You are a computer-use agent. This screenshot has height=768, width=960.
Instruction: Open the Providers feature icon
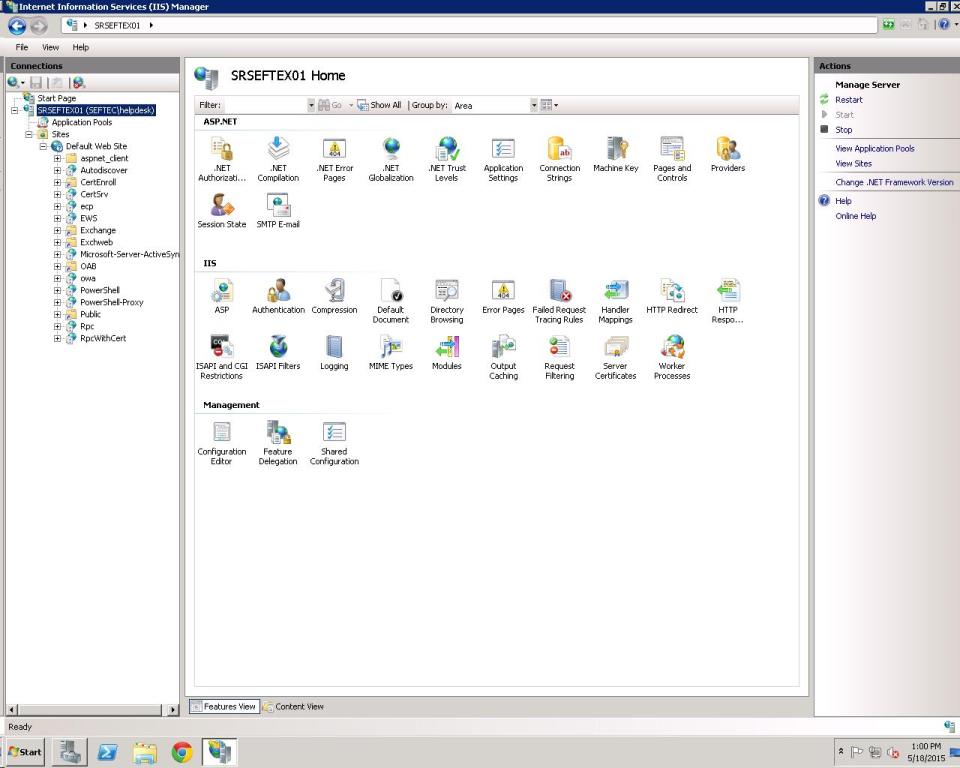click(x=728, y=154)
